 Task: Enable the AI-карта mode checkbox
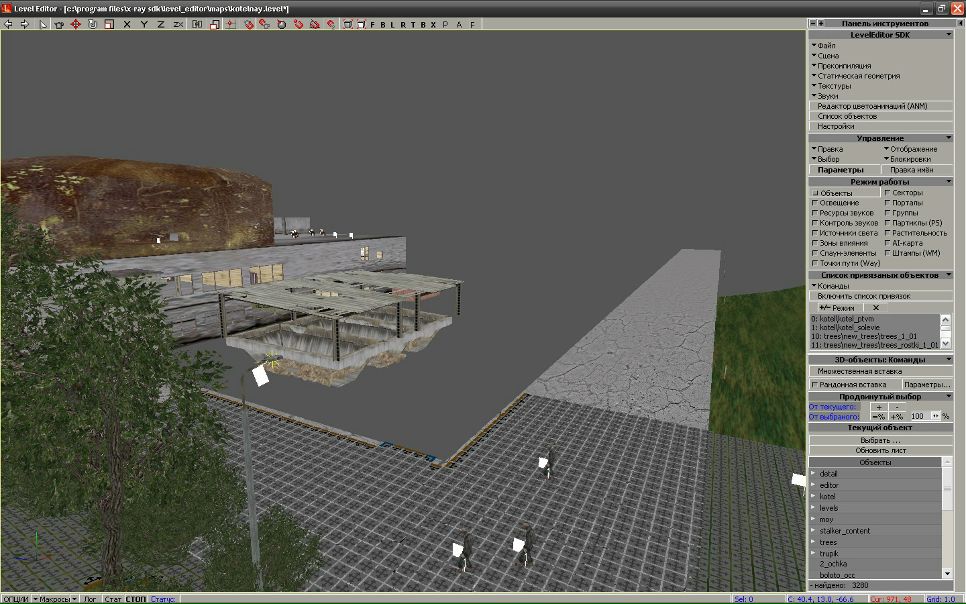(887, 243)
